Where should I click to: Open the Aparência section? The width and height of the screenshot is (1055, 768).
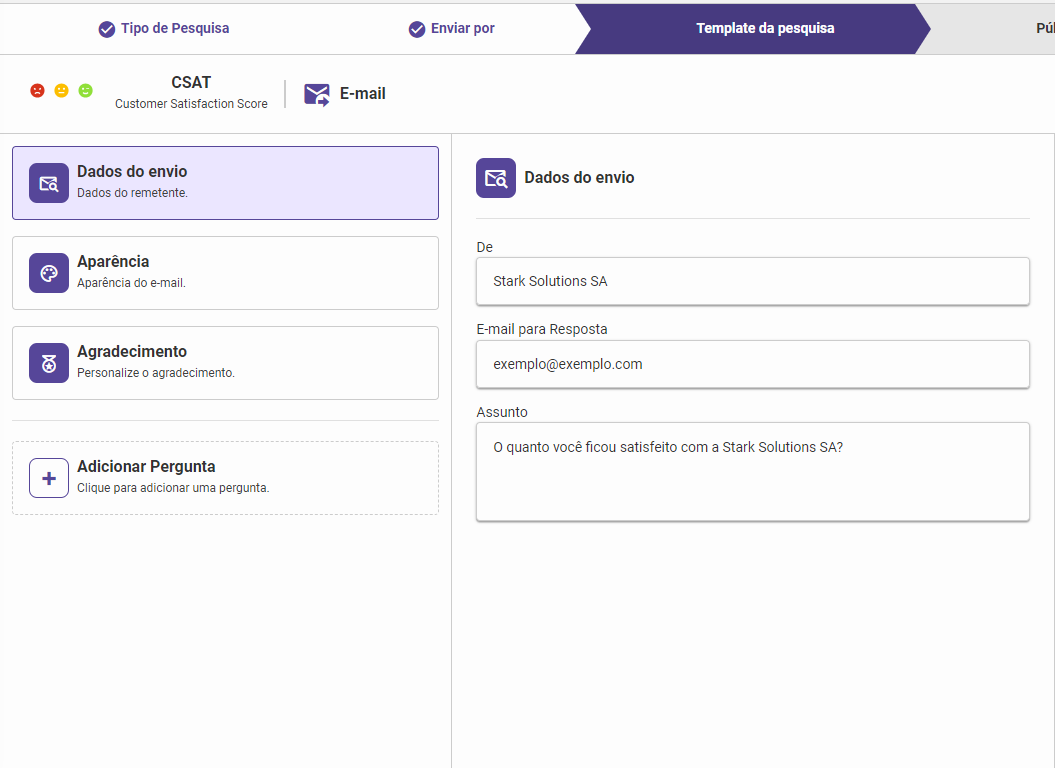[x=225, y=273]
